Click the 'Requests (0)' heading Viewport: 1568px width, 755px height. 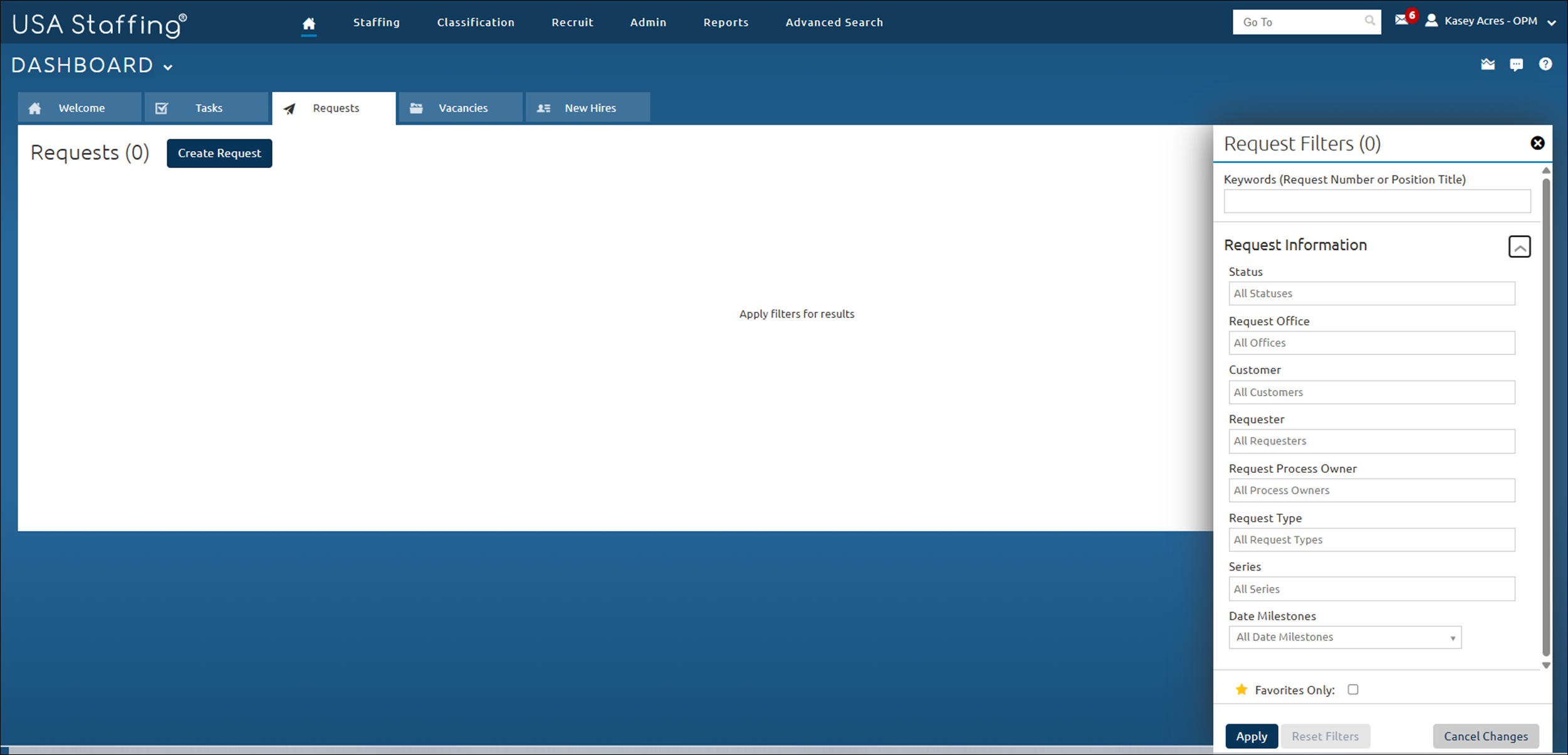[90, 153]
